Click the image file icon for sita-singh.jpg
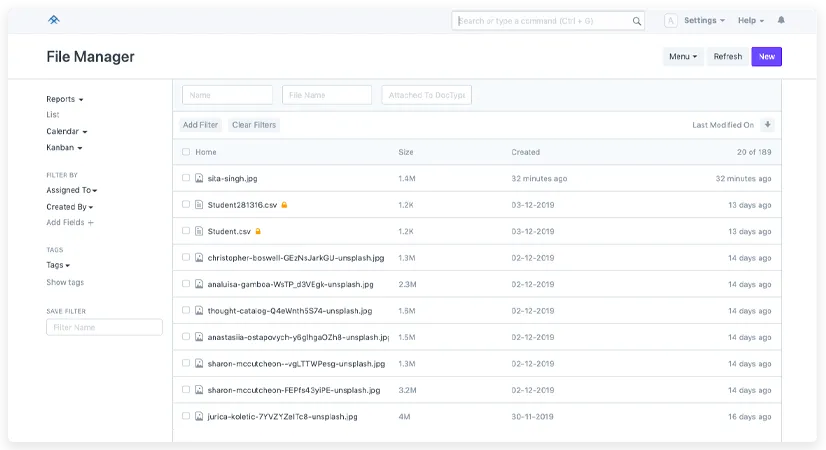The image size is (826, 450). tap(199, 178)
